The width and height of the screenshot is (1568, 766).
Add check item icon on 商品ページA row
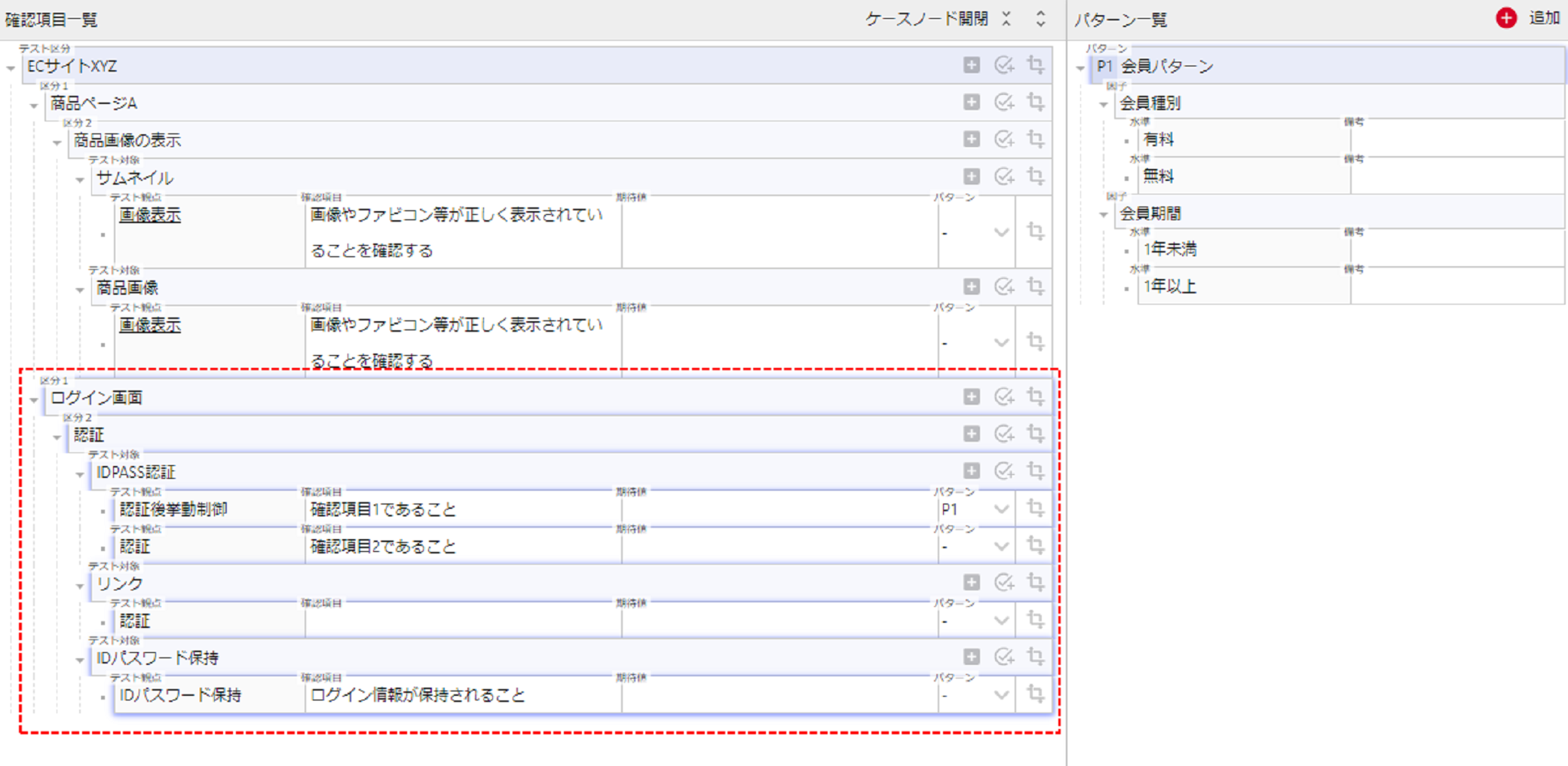[x=1003, y=102]
